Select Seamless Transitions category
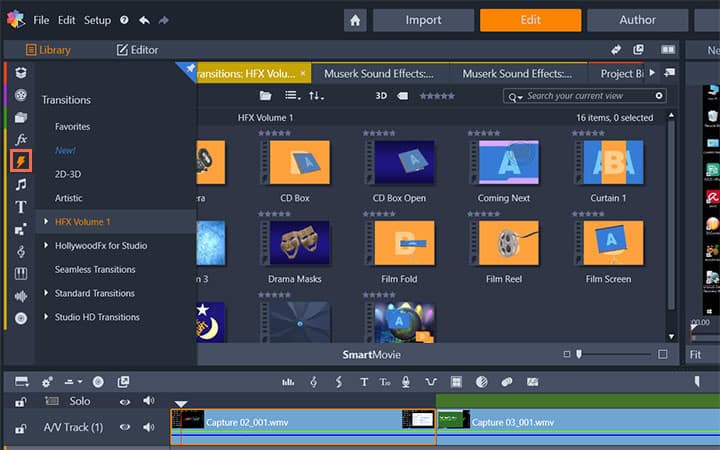 [x=95, y=269]
